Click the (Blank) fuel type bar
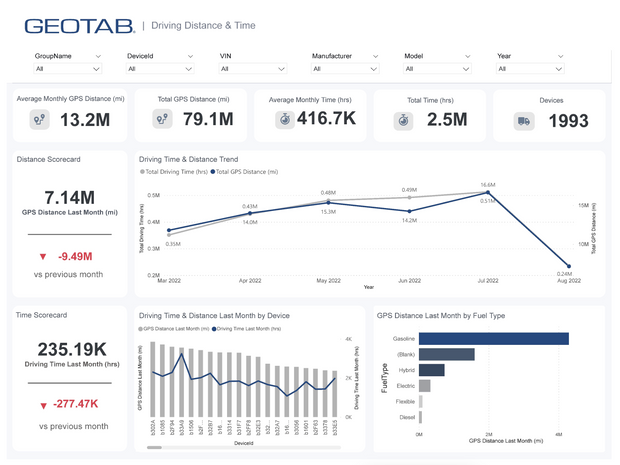This screenshot has height=465, width=620. 446,354
